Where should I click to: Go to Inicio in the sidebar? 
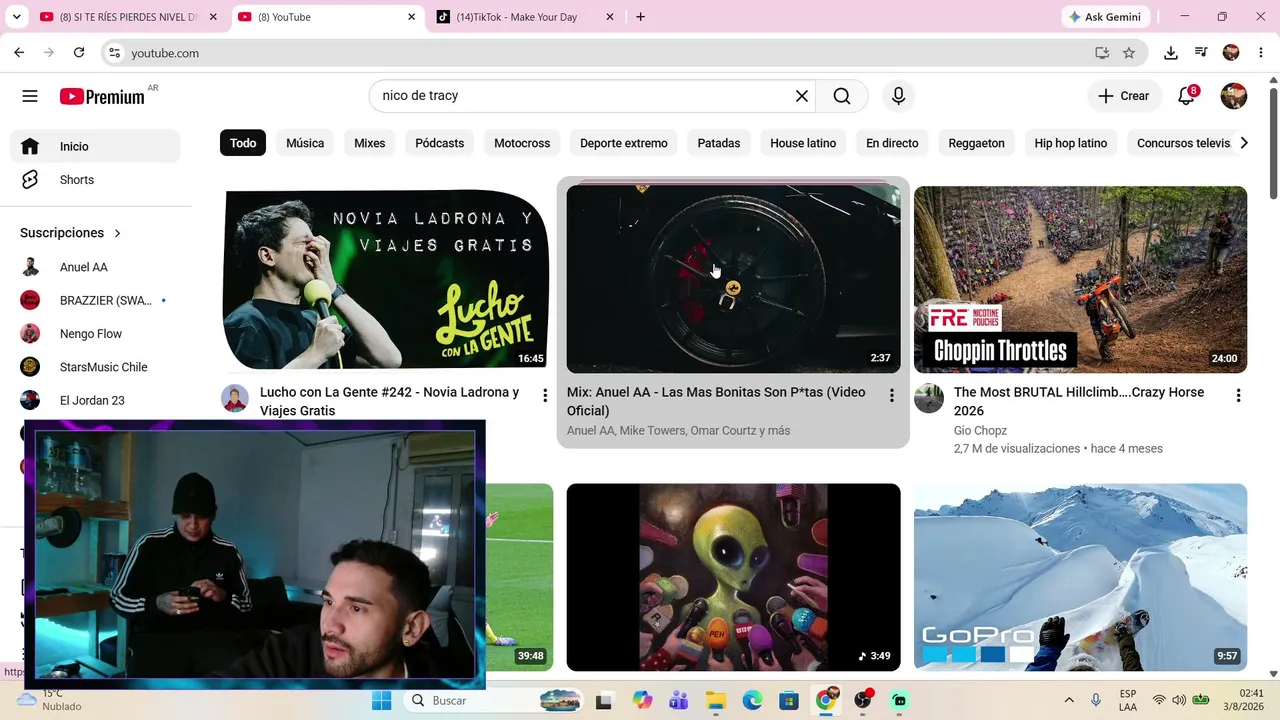pos(95,146)
